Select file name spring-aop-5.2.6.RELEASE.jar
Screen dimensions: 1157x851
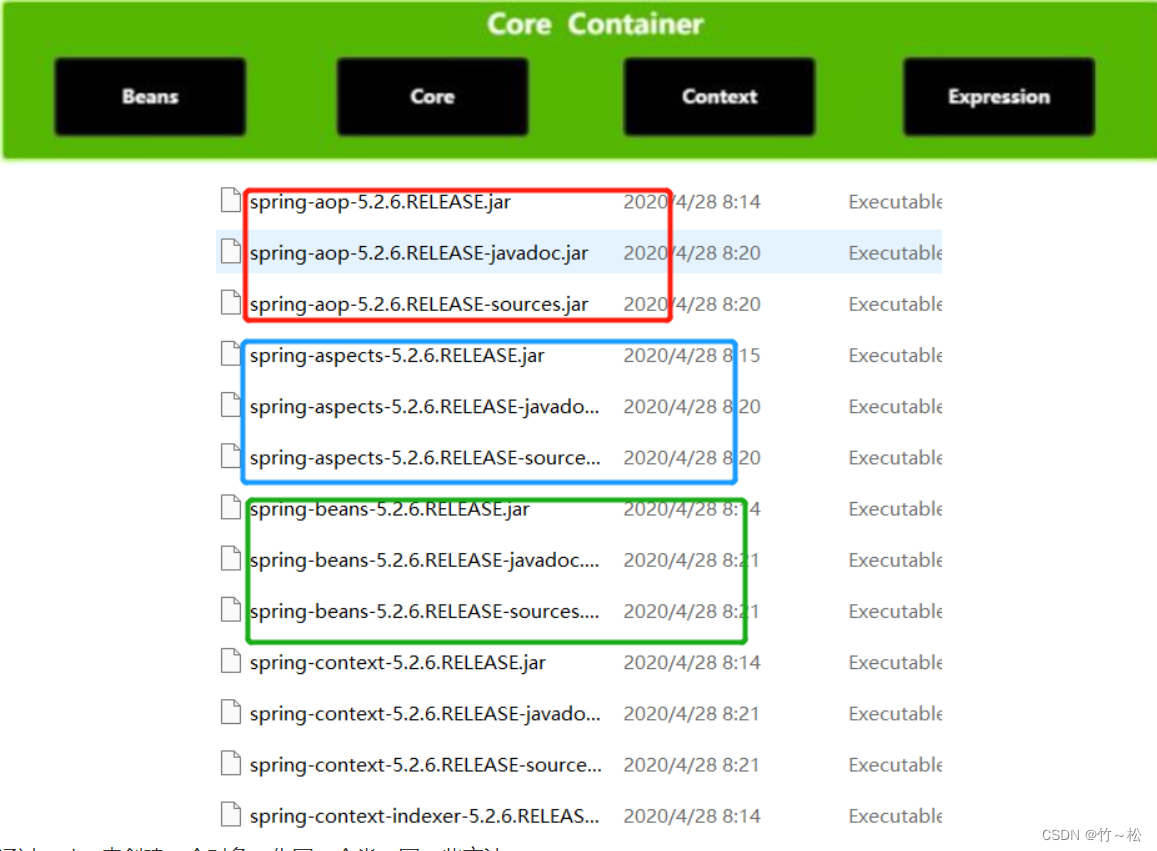coord(380,202)
